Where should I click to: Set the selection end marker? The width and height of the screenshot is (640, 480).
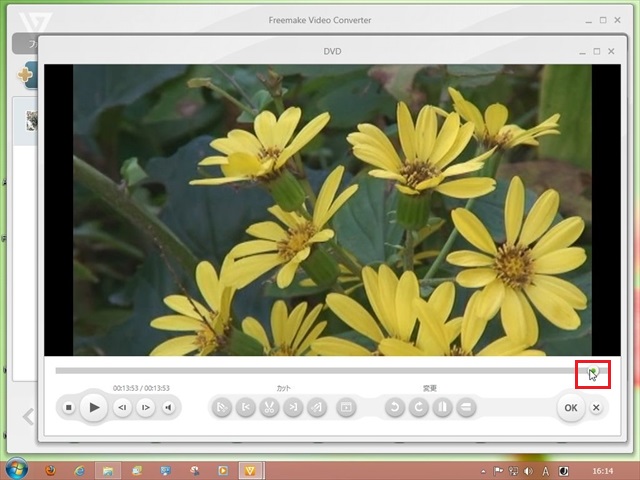[293, 407]
